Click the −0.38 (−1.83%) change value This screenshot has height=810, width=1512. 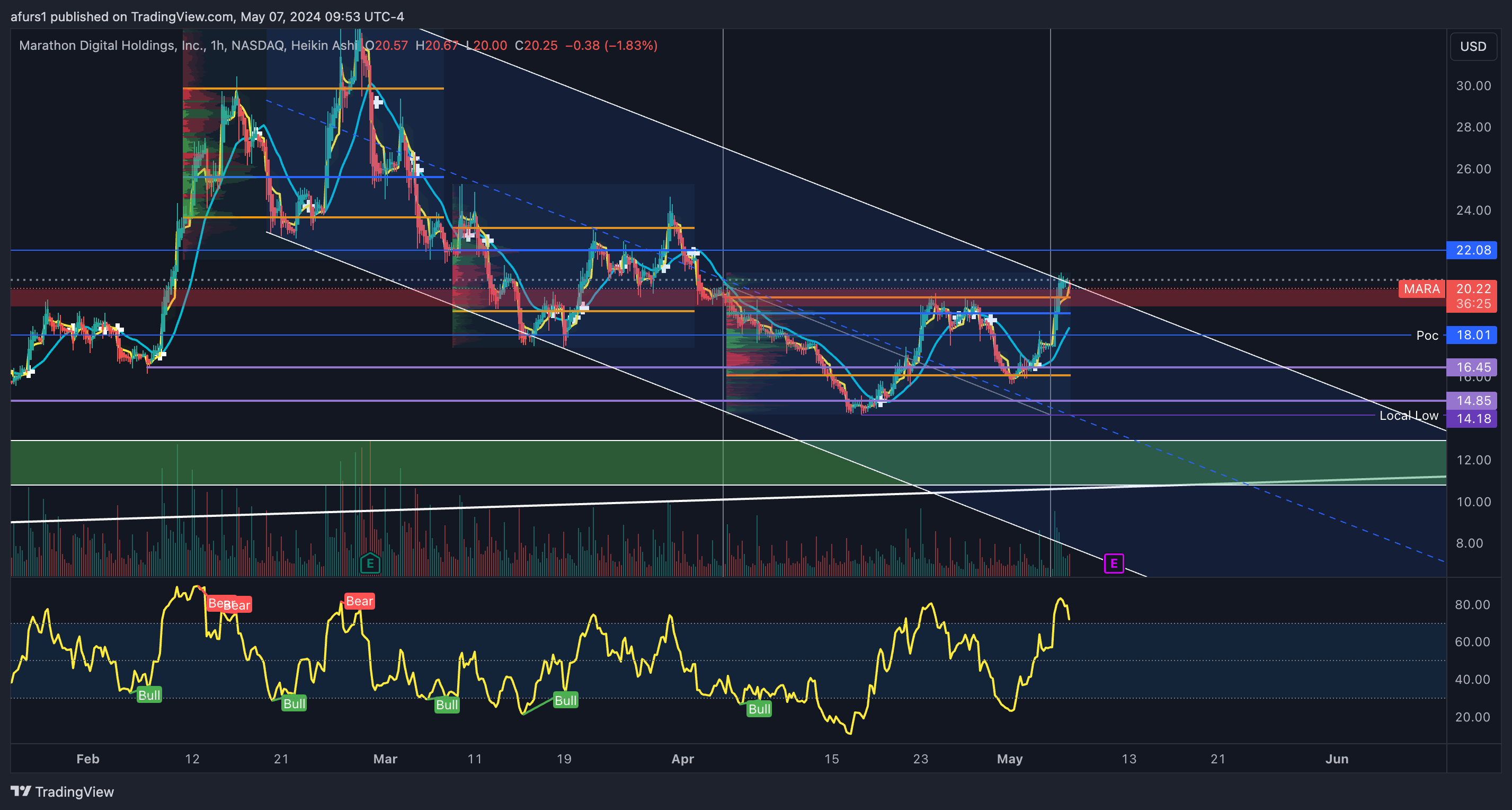(611, 45)
